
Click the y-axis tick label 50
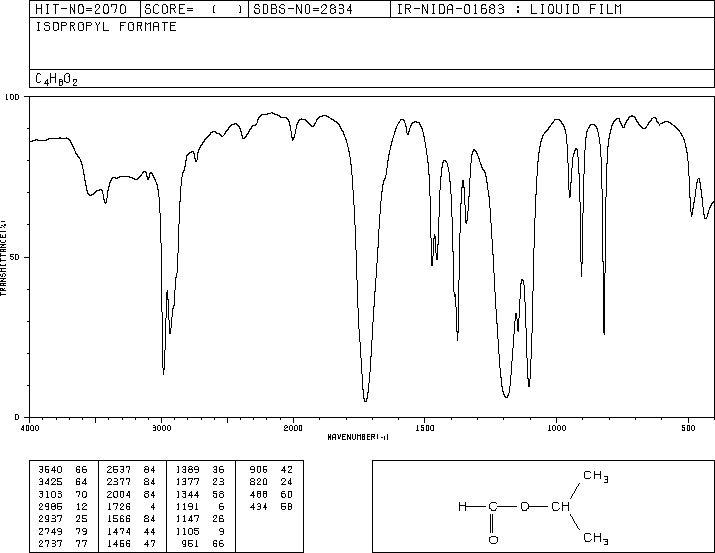15,257
